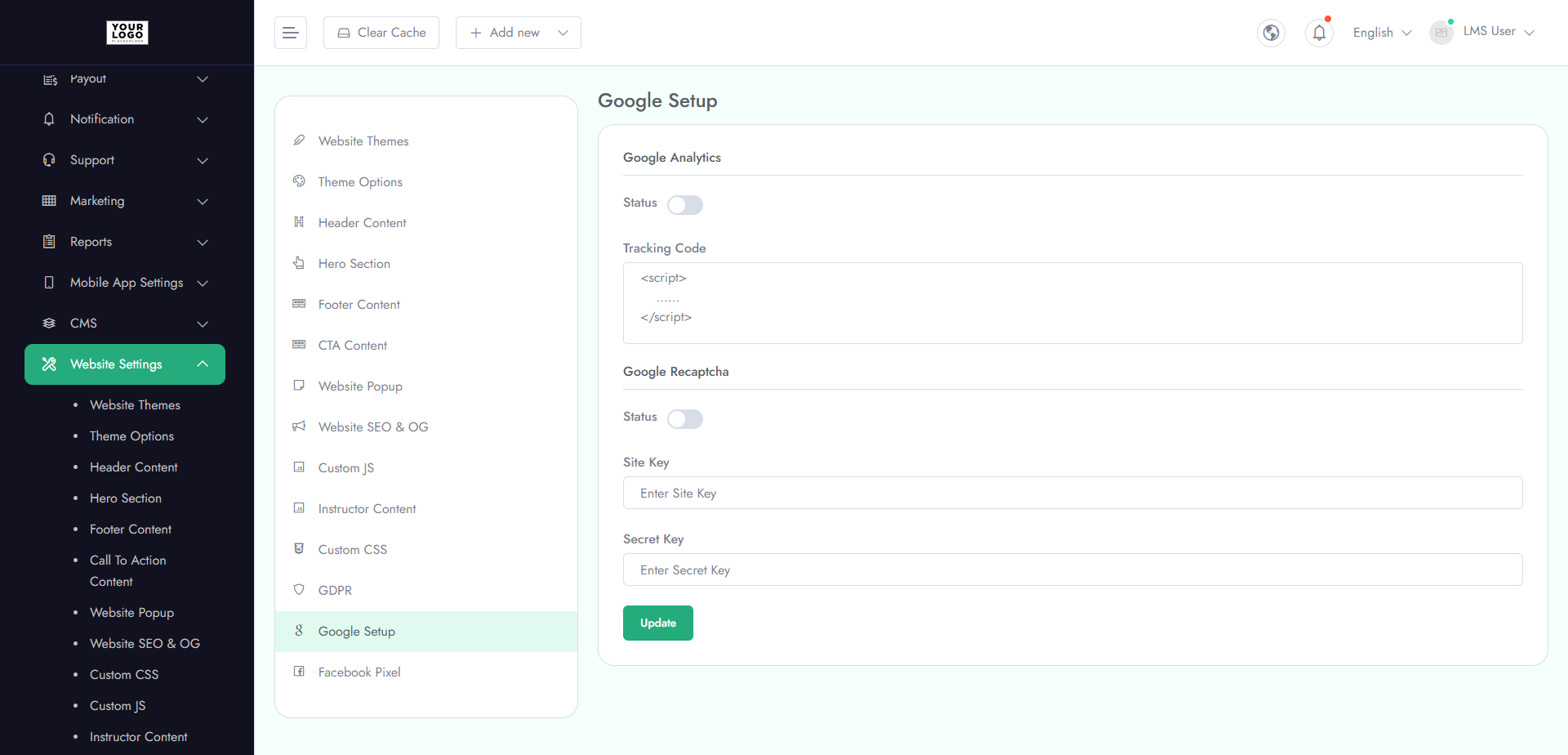The height and width of the screenshot is (755, 1568).
Task: Click the Reports clipboard icon in sidebar
Action: [x=49, y=242]
